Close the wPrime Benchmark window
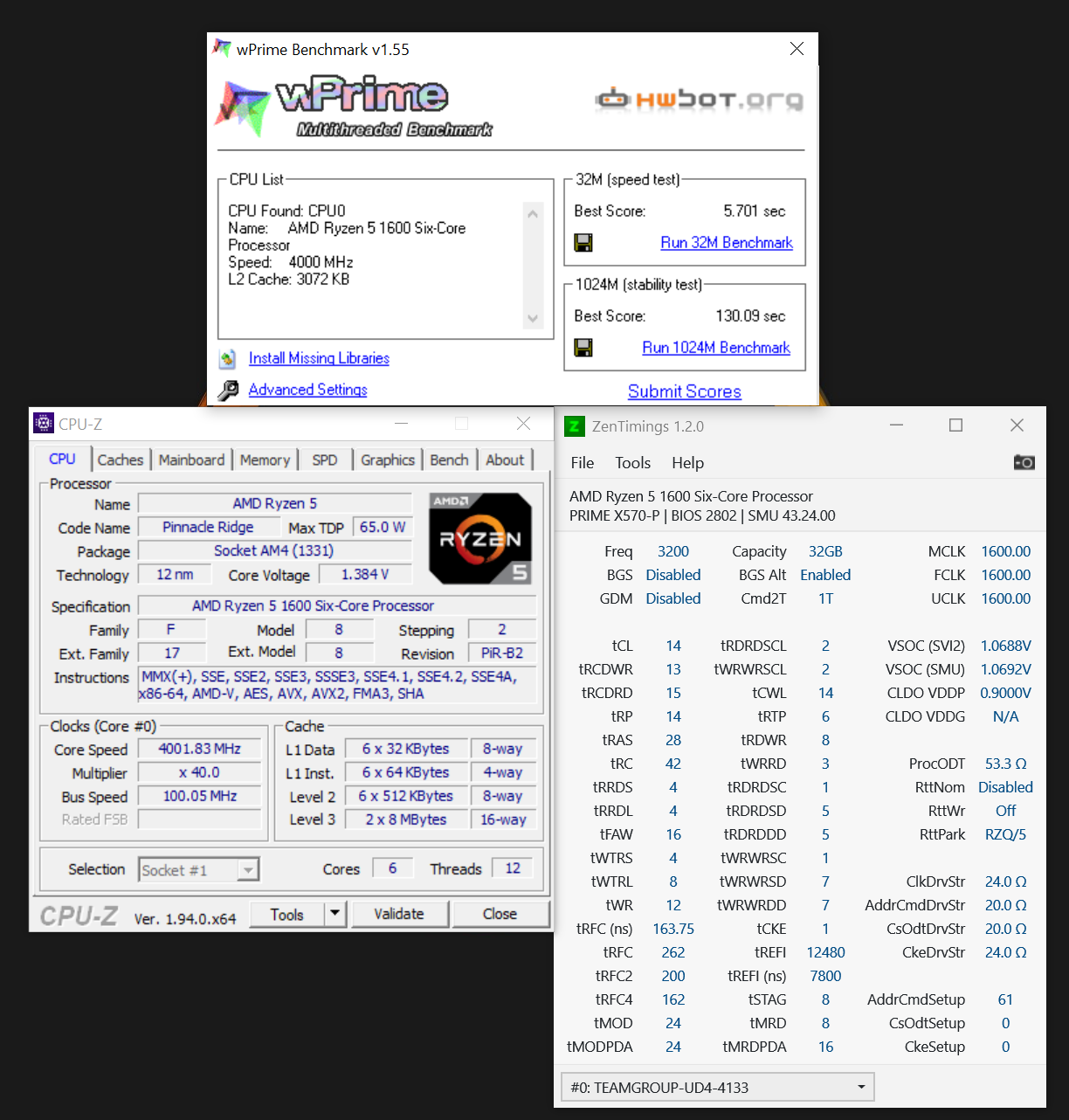Screen dimensions: 1069x1120 (797, 49)
